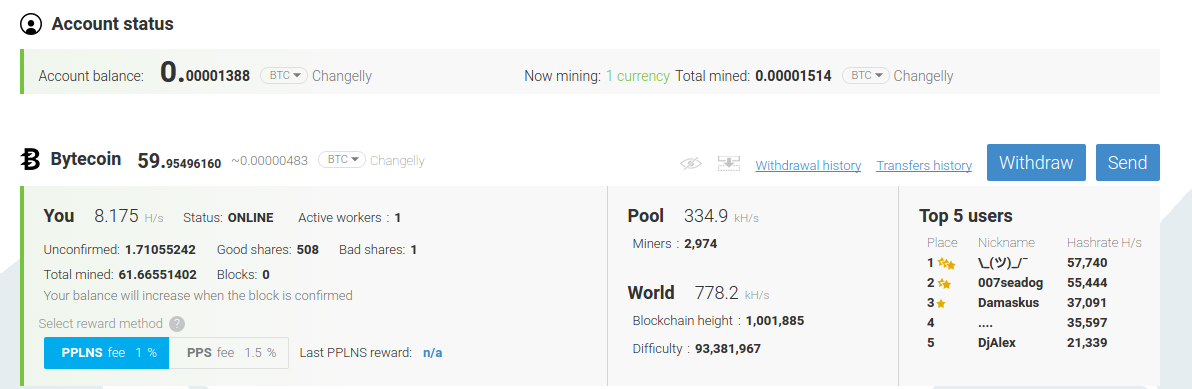Screen dimensions: 1192x389
Task: Click Miners : 2,974 text
Action: [x=675, y=244]
